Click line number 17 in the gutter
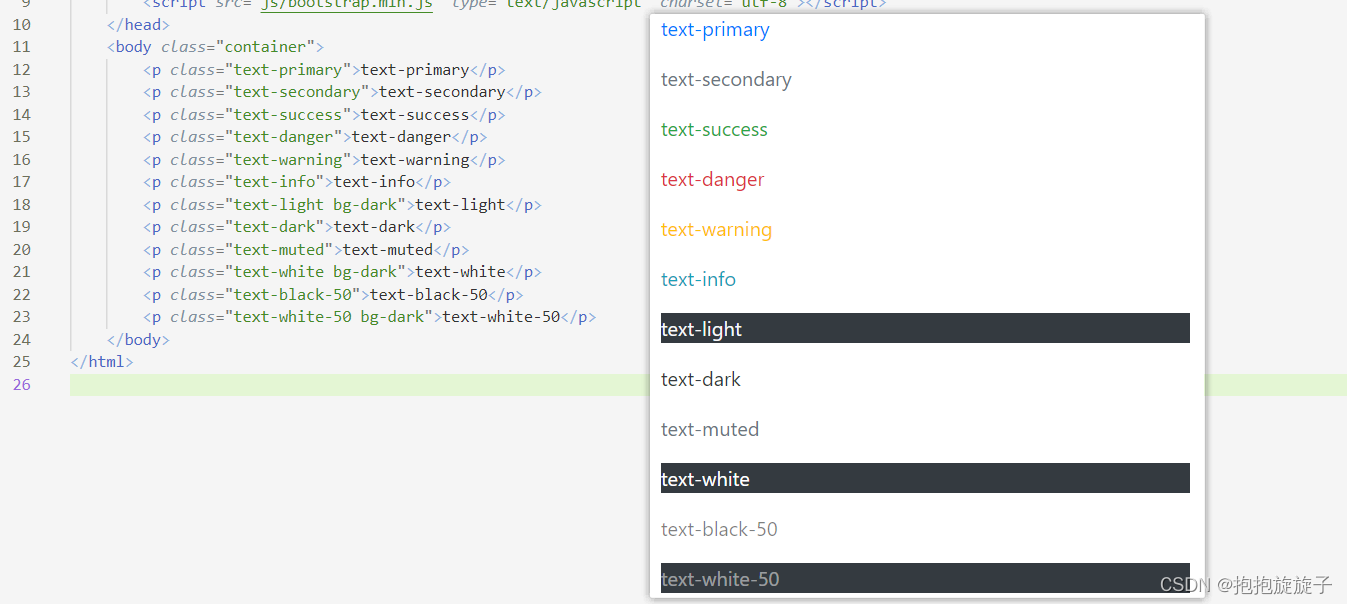Screen dimensions: 1347x604 point(21,182)
